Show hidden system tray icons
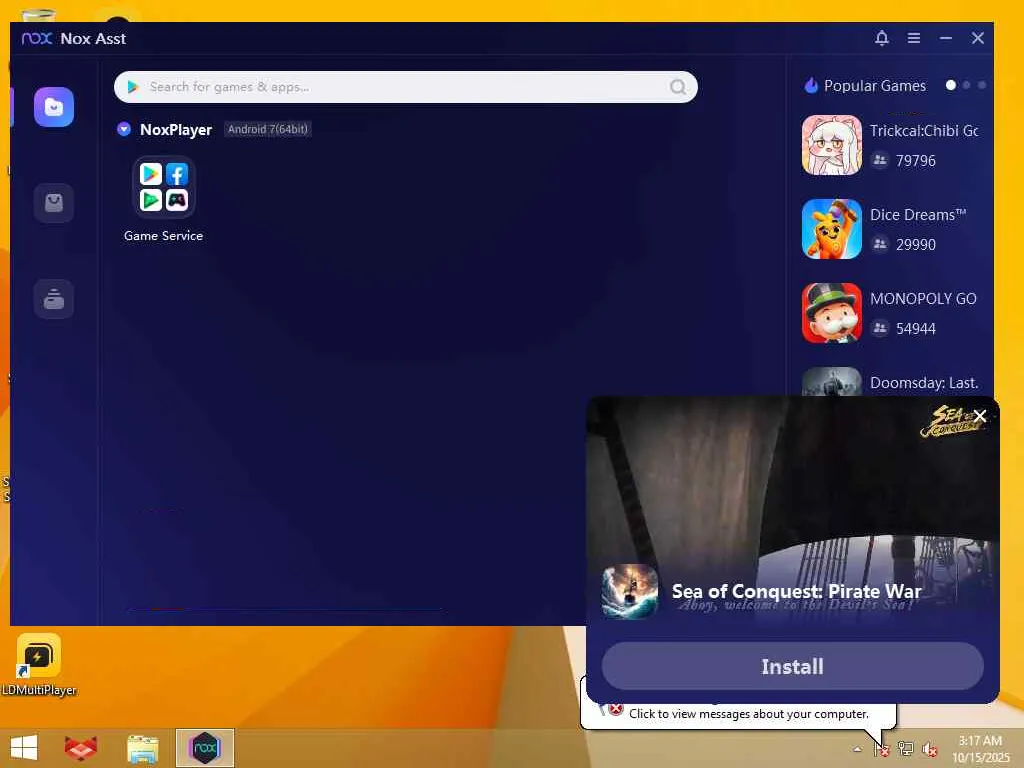1024x768 pixels. pos(857,749)
